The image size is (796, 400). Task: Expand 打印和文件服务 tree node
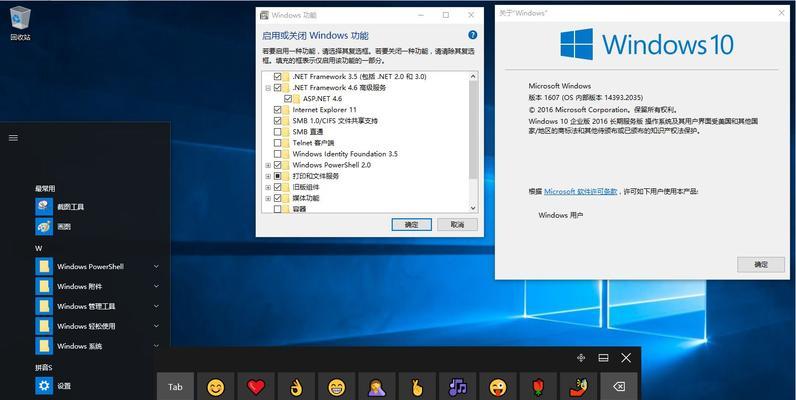click(268, 176)
